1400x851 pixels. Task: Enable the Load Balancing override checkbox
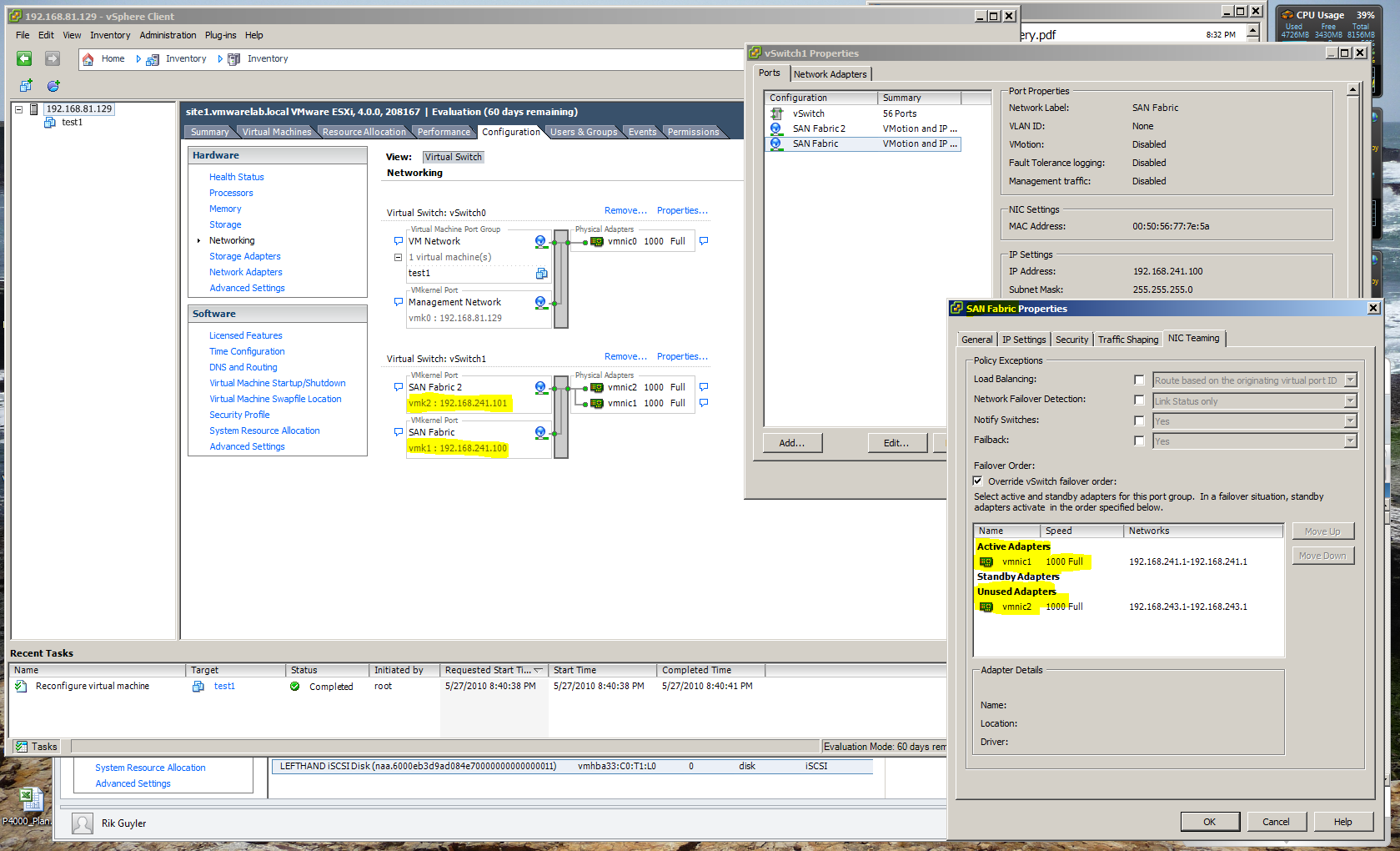[1139, 380]
